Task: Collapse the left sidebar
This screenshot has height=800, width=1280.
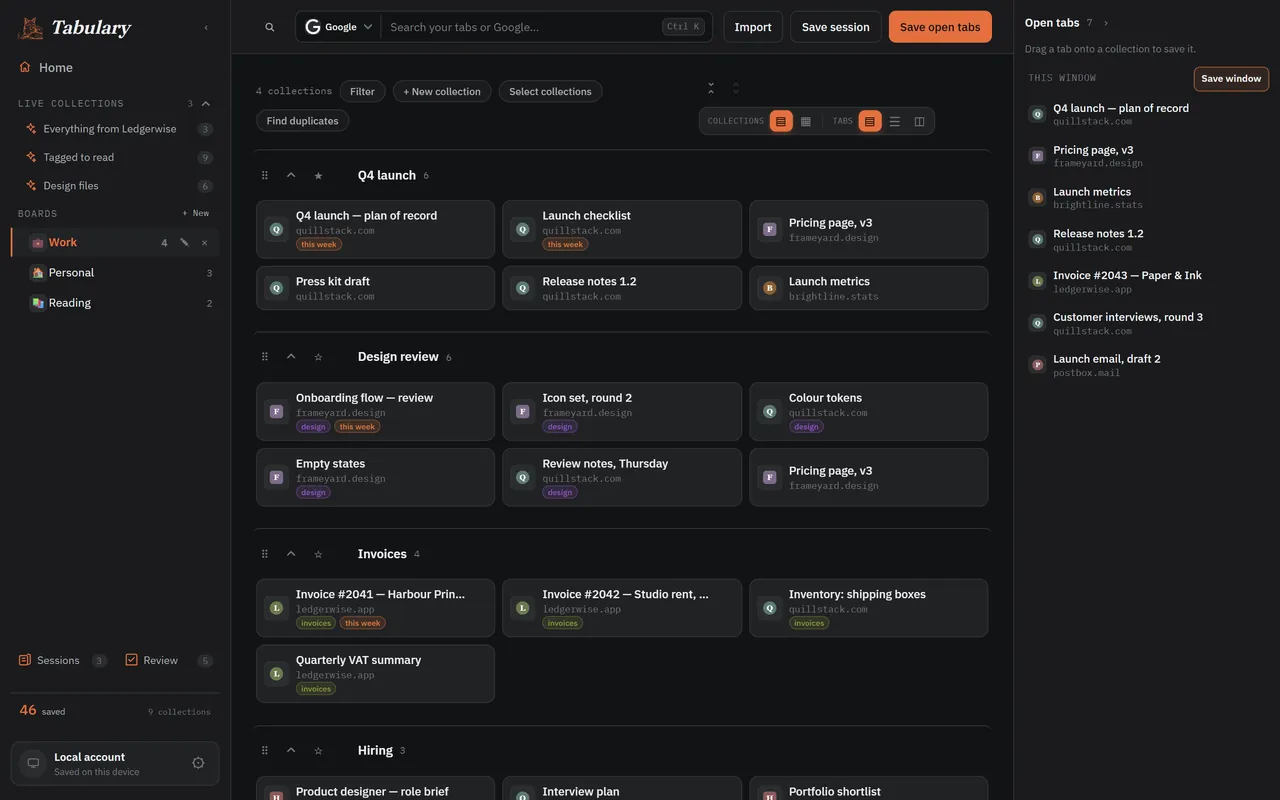Action: (206, 27)
